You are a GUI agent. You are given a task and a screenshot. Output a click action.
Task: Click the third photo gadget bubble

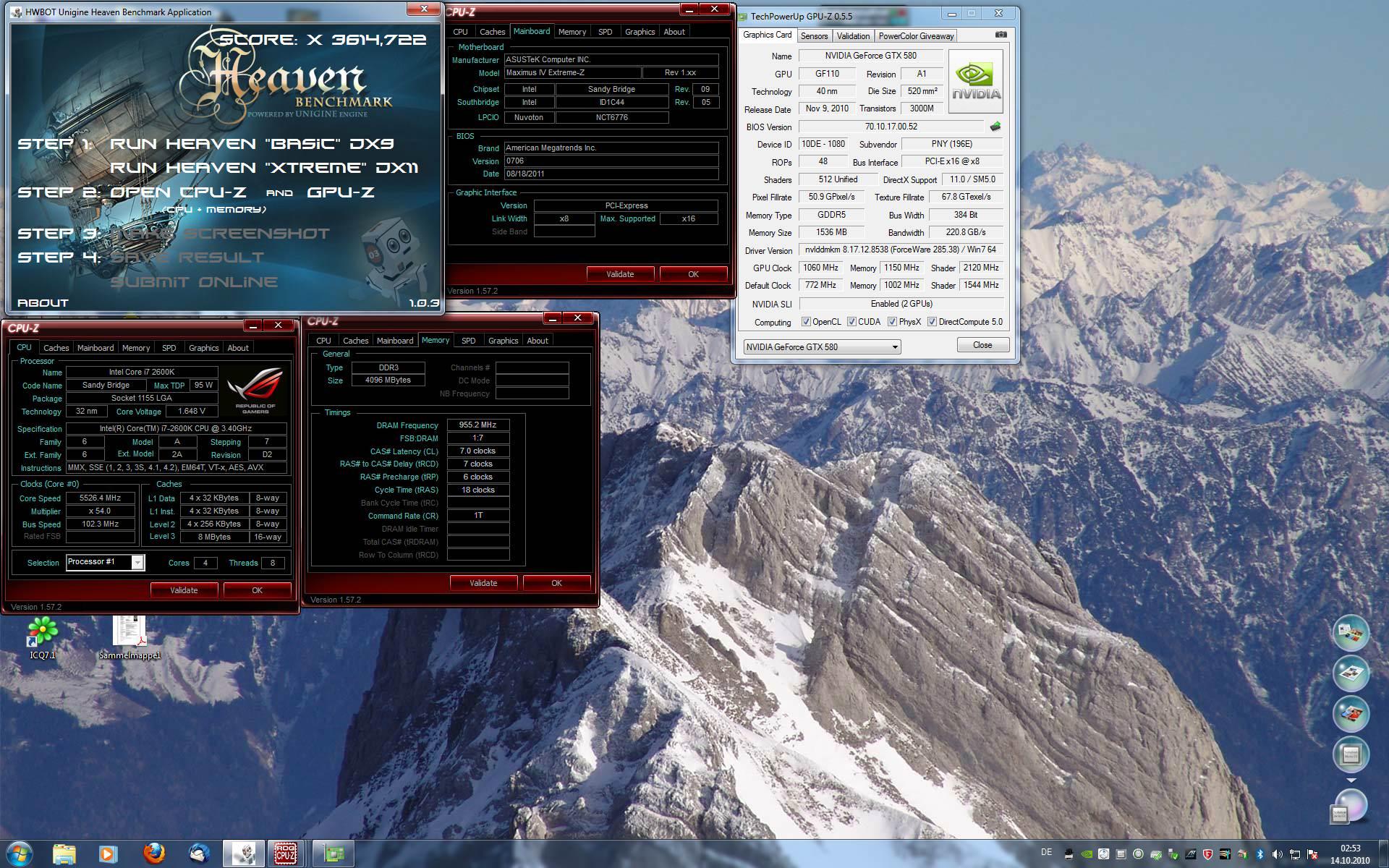point(1351,714)
